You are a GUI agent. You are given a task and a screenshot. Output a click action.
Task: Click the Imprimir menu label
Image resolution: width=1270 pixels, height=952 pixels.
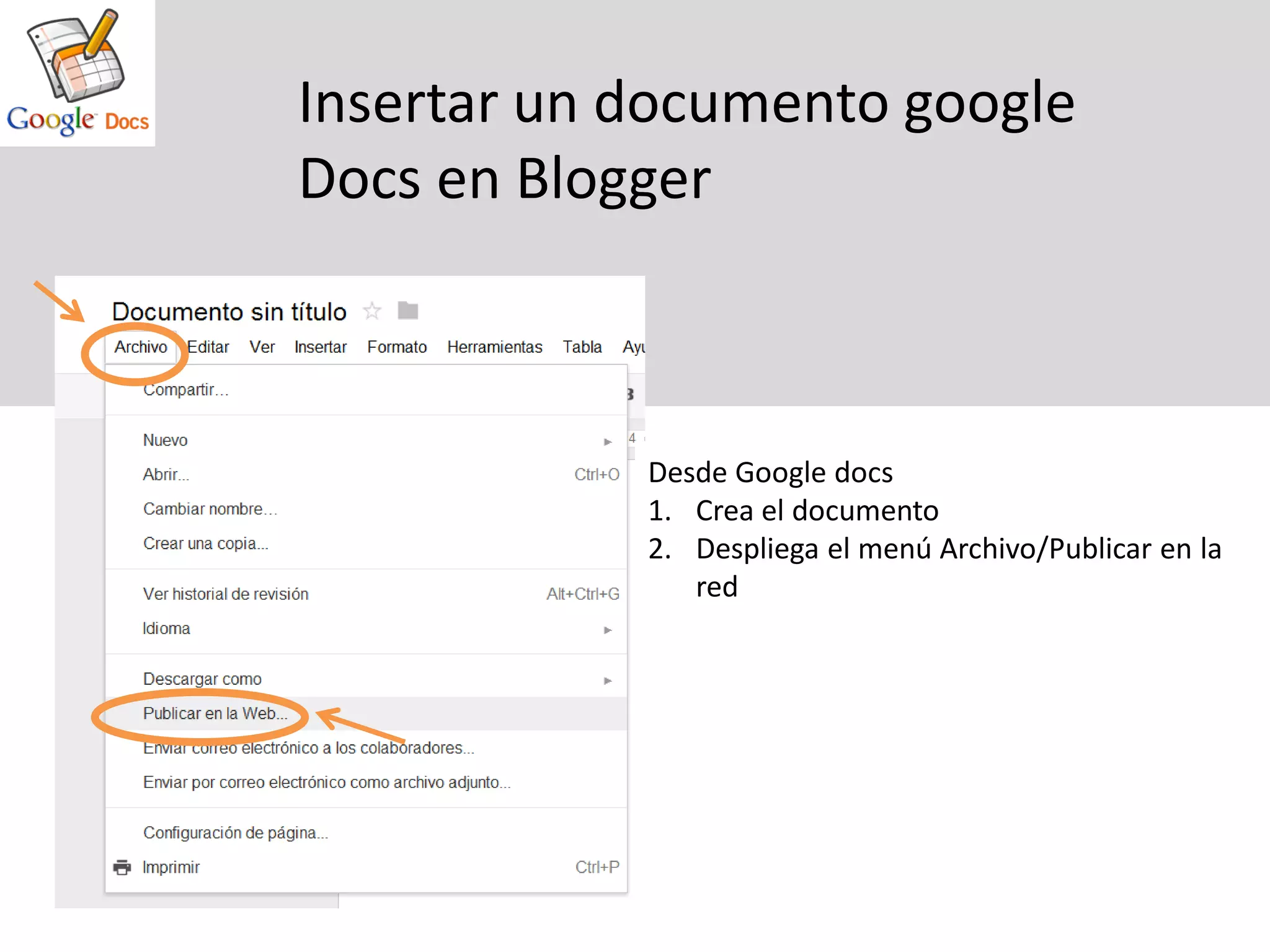click(171, 867)
